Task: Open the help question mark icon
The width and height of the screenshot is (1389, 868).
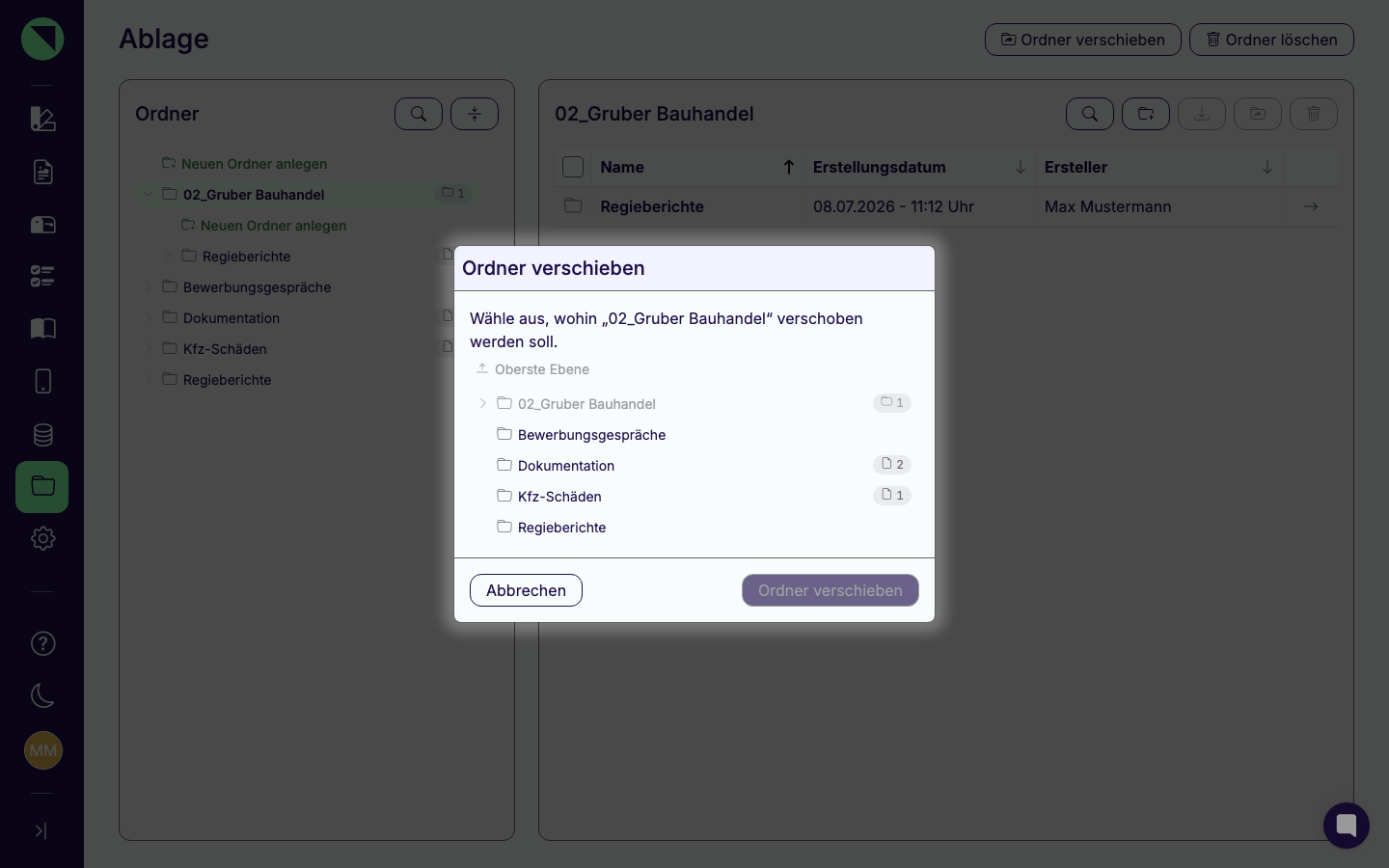Action: coord(42,643)
